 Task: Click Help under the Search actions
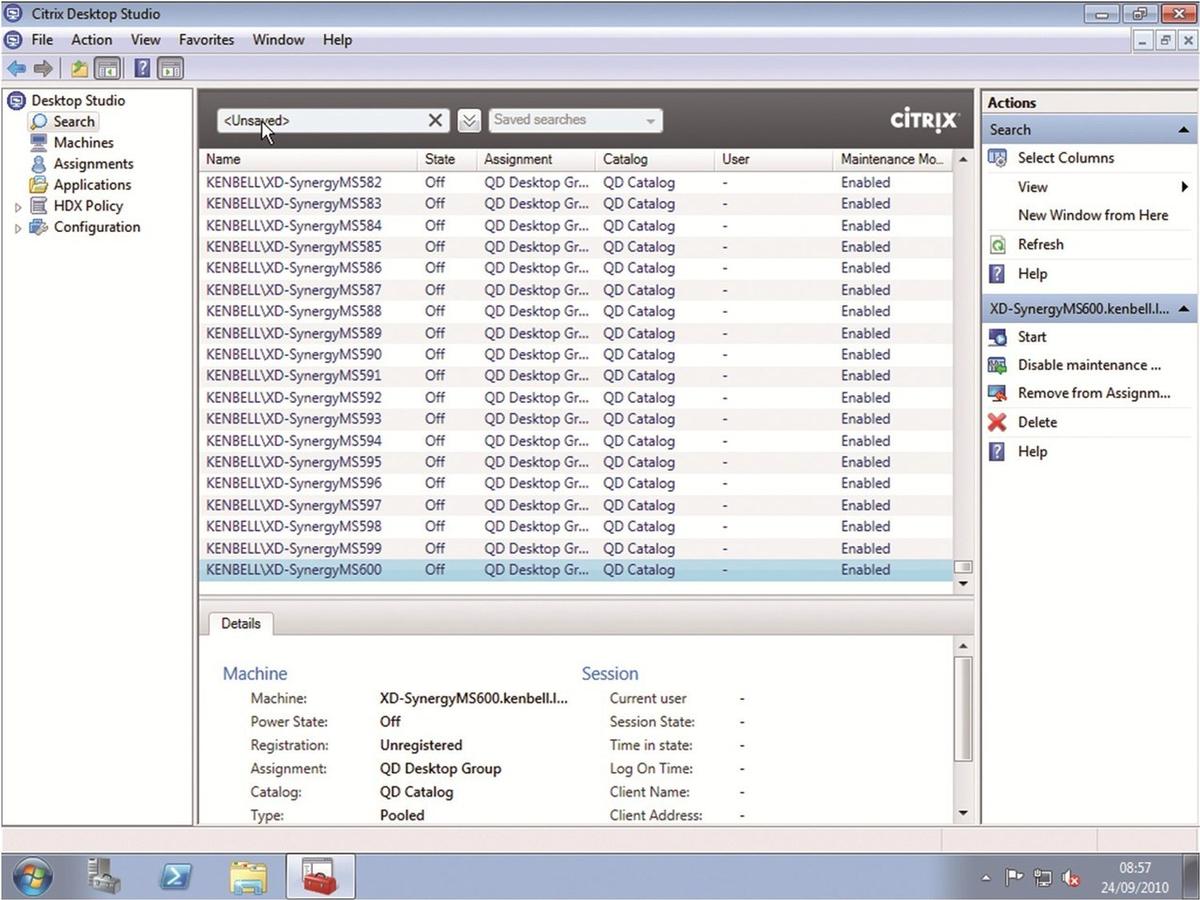(1032, 274)
